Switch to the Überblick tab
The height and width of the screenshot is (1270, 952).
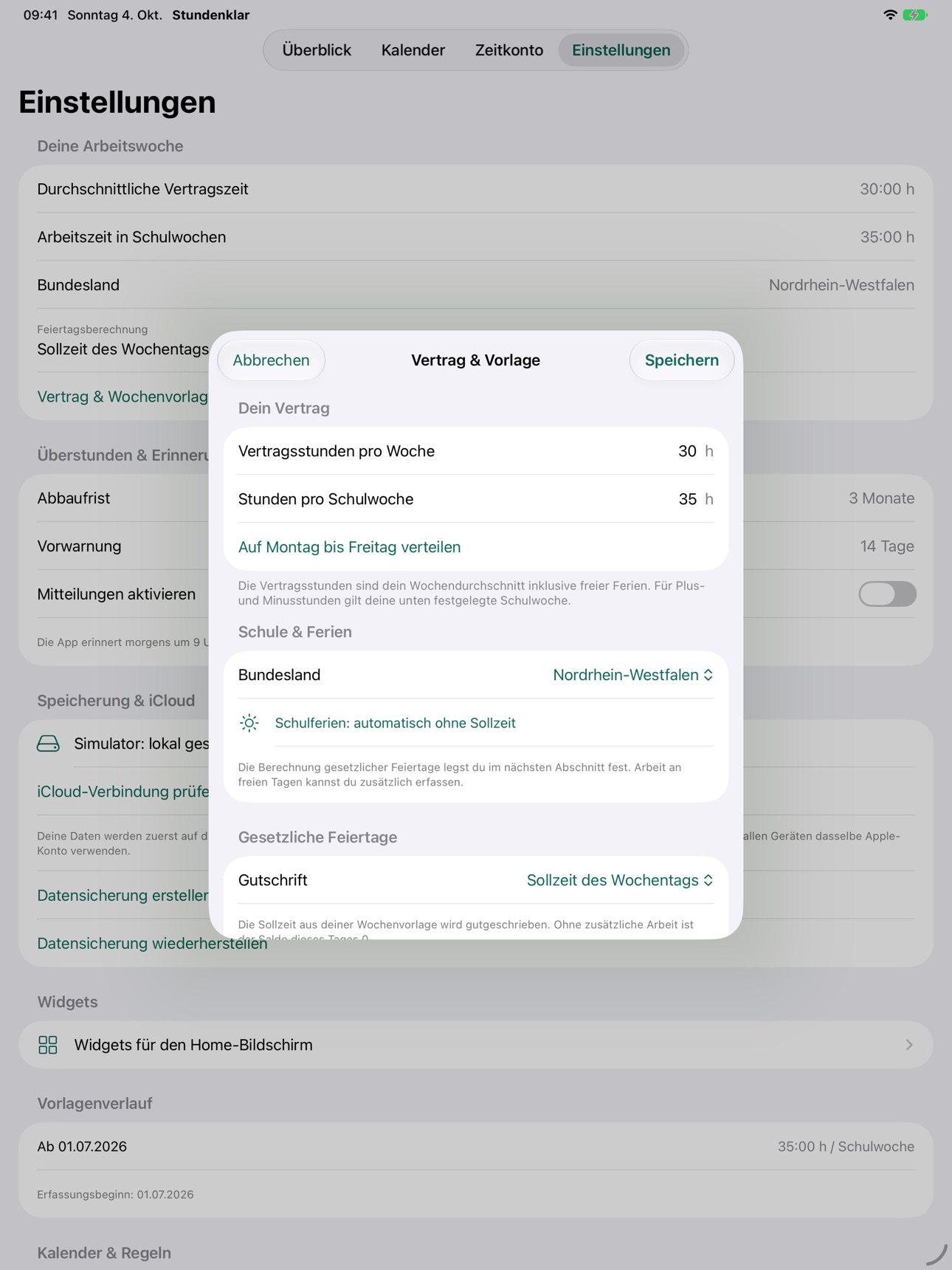pyautogui.click(x=317, y=50)
